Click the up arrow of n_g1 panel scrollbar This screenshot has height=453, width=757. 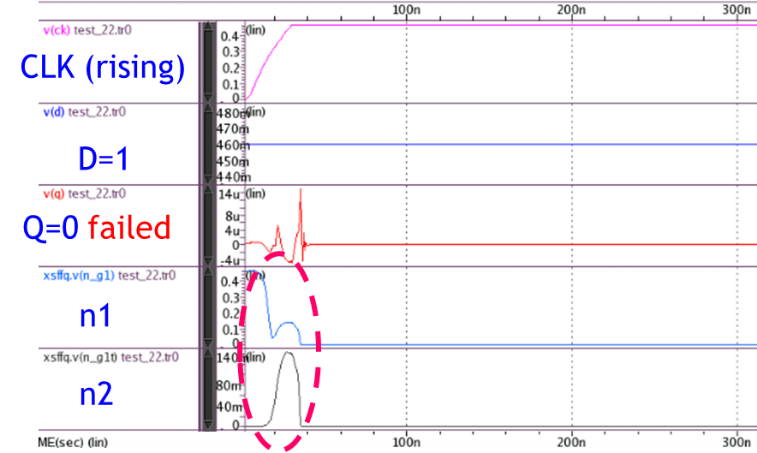tap(208, 272)
